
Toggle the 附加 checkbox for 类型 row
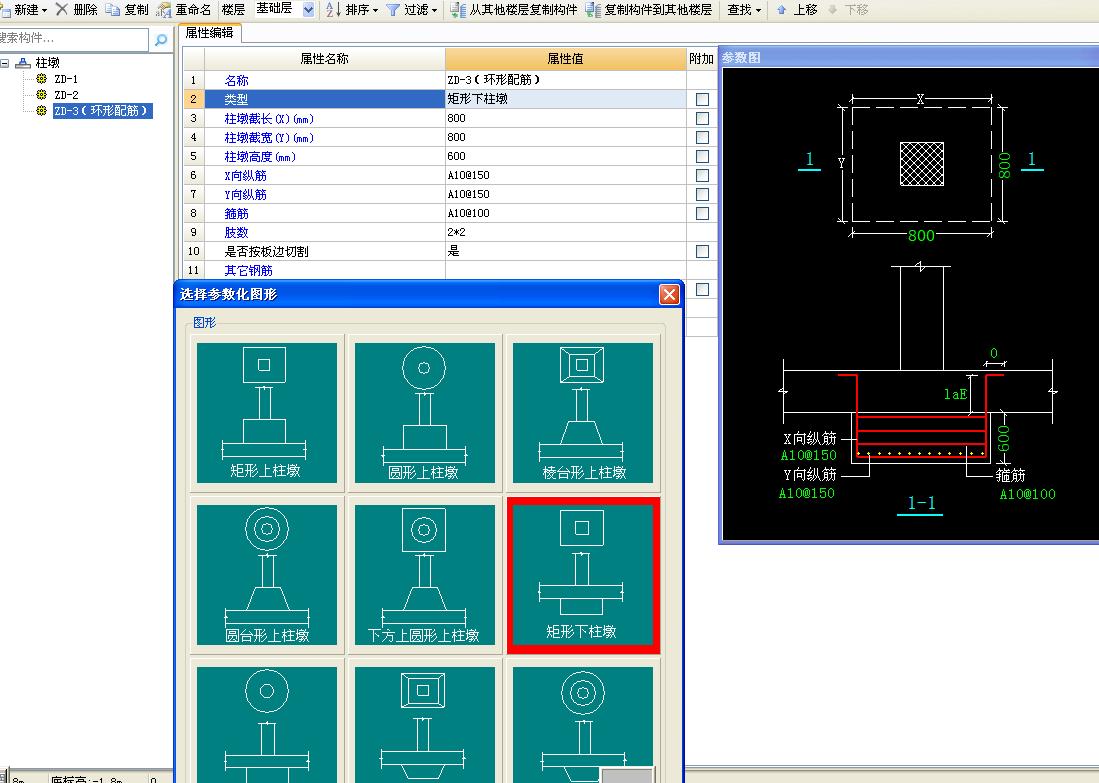coord(702,100)
